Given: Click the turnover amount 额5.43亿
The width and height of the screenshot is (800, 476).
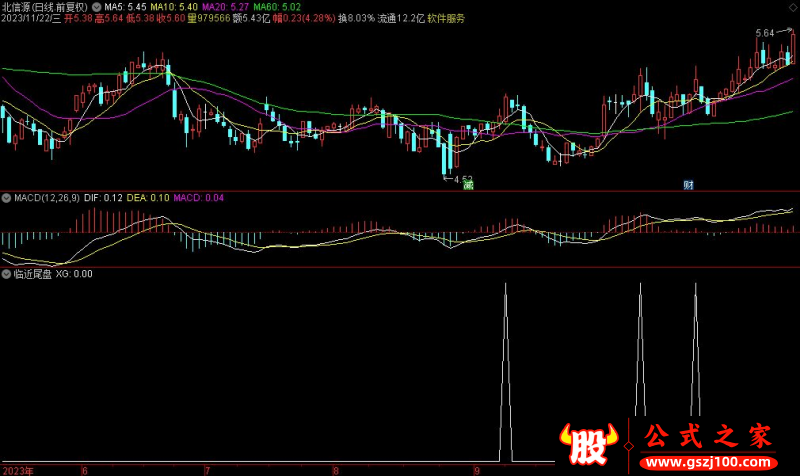Looking at the screenshot, I should [x=251, y=18].
